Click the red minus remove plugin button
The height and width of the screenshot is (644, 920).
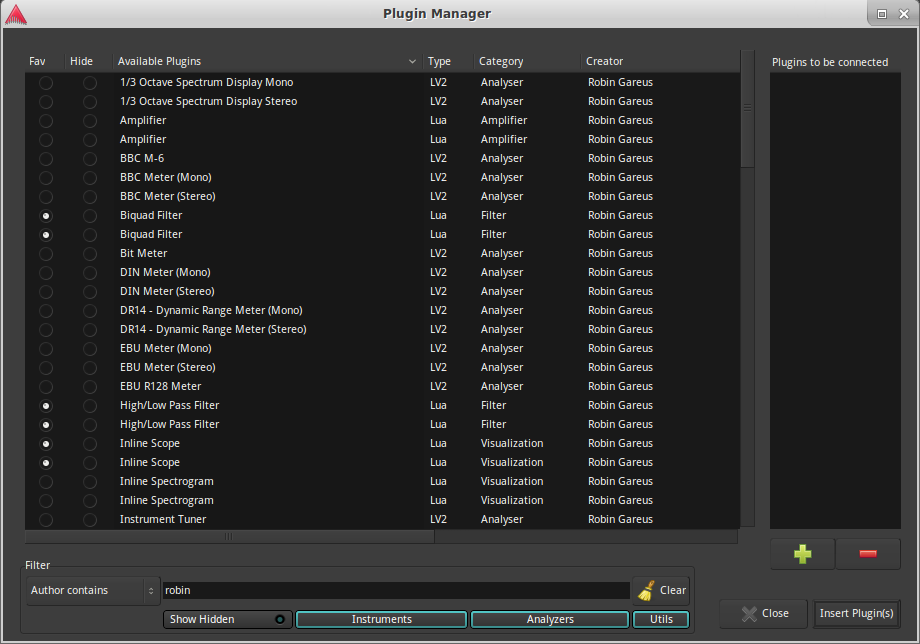(867, 554)
